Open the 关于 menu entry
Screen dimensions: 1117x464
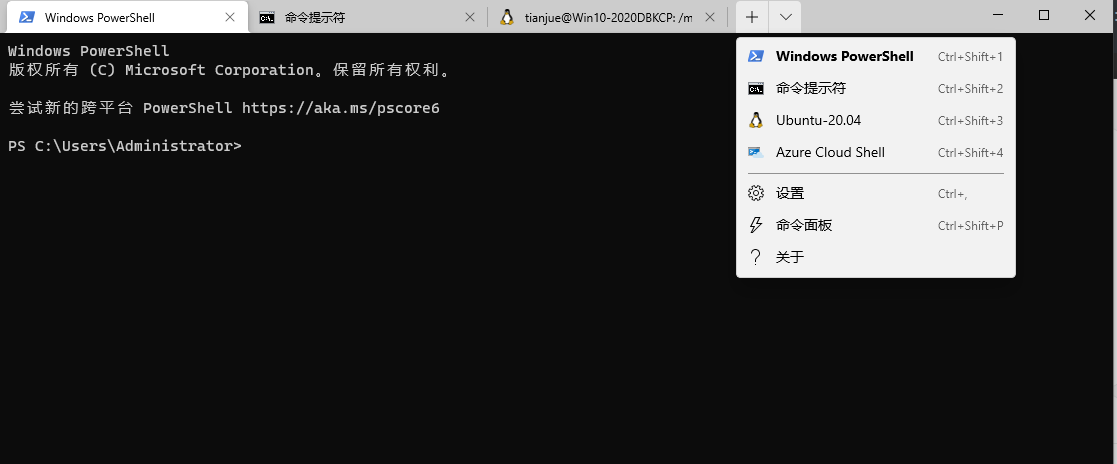click(876, 257)
